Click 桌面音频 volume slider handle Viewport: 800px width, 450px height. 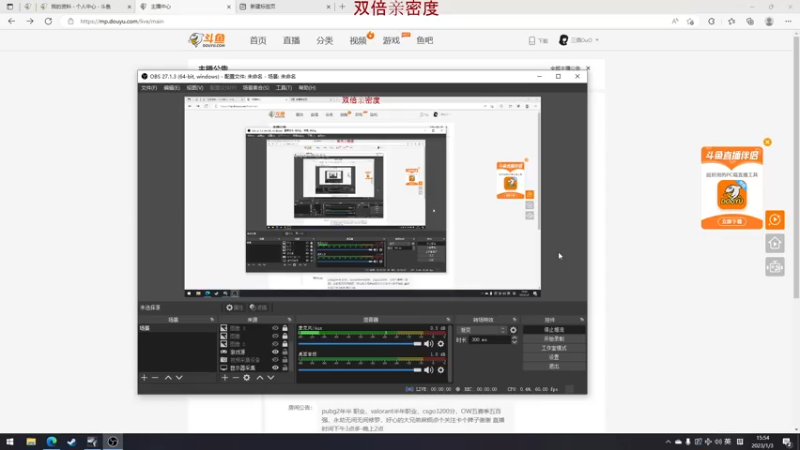pyautogui.click(x=417, y=370)
